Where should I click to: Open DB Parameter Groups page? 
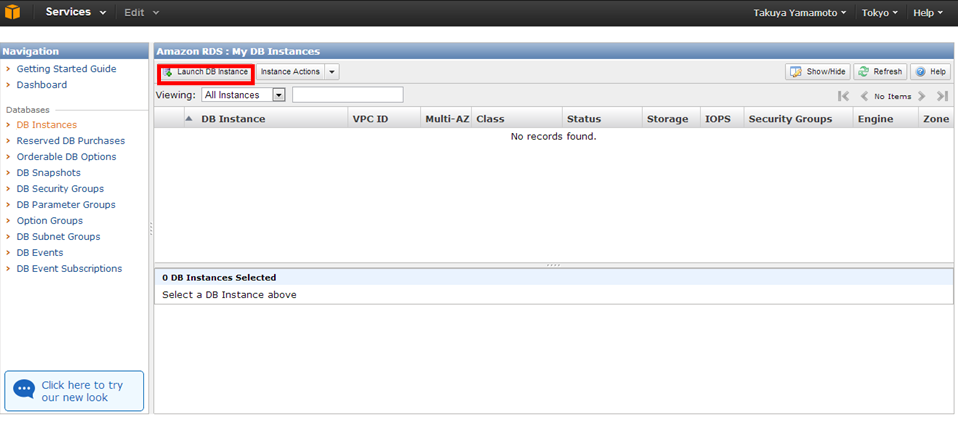(x=65, y=204)
